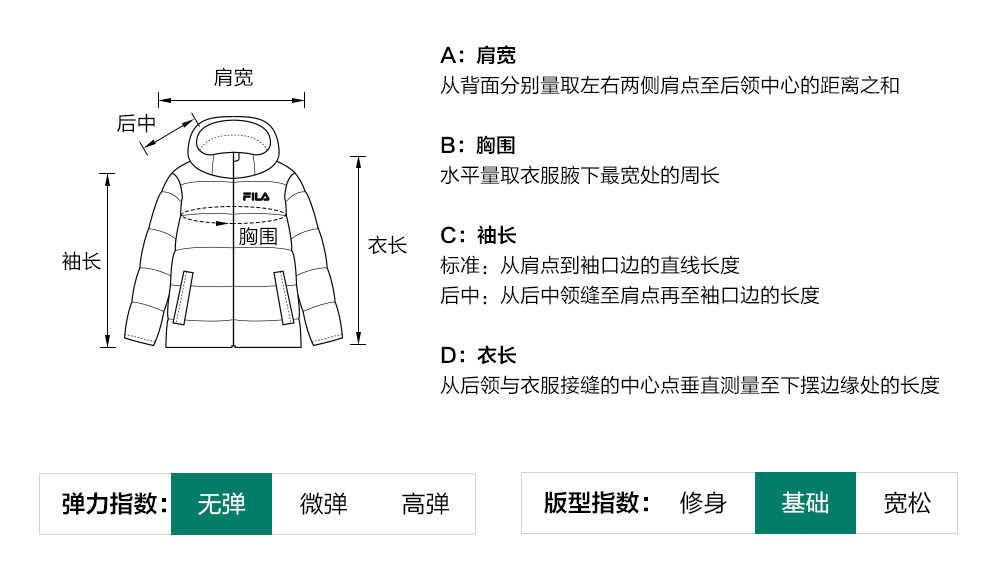
Task: Click the FILA logo on the jacket
Action: (x=256, y=196)
